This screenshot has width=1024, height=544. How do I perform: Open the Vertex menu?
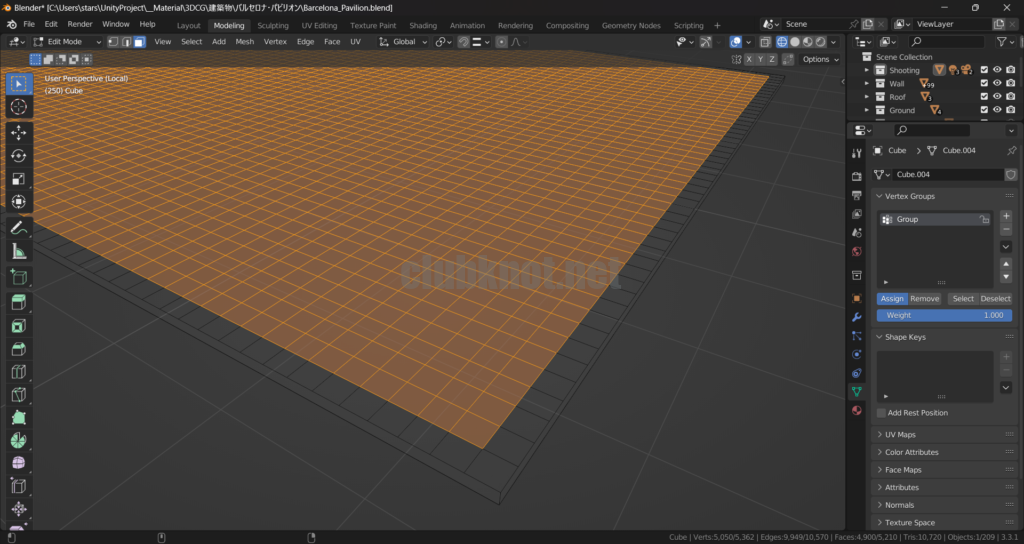pyautogui.click(x=275, y=42)
